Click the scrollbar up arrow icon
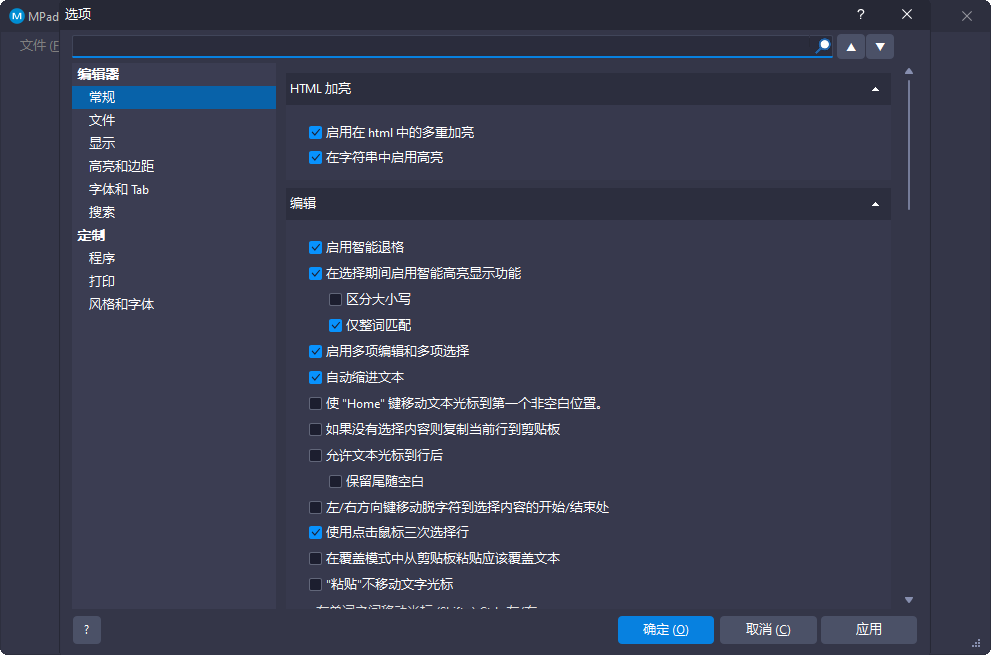This screenshot has height=655, width=991. pyautogui.click(x=909, y=69)
